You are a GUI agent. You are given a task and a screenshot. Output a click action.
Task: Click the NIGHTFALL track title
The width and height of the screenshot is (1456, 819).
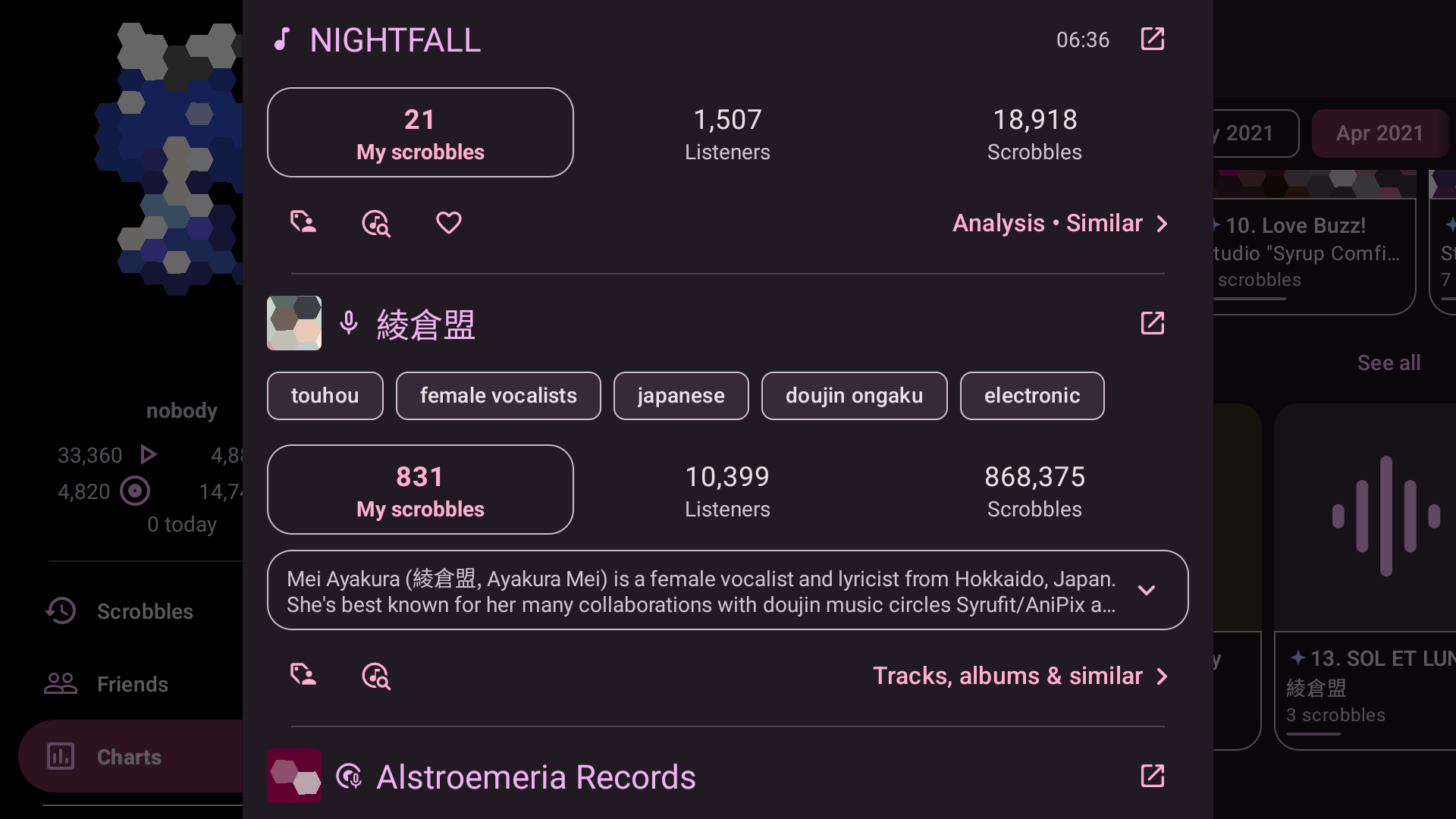pos(395,39)
